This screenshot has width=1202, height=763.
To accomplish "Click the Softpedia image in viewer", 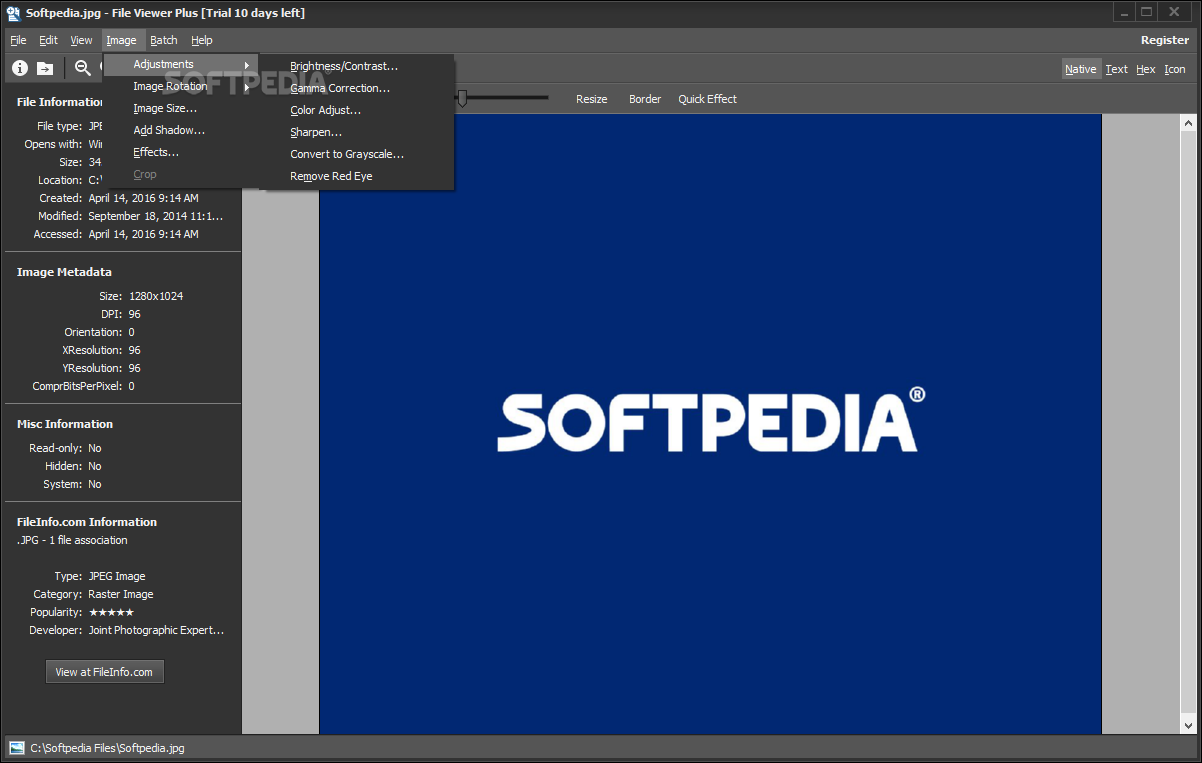I will click(710, 424).
